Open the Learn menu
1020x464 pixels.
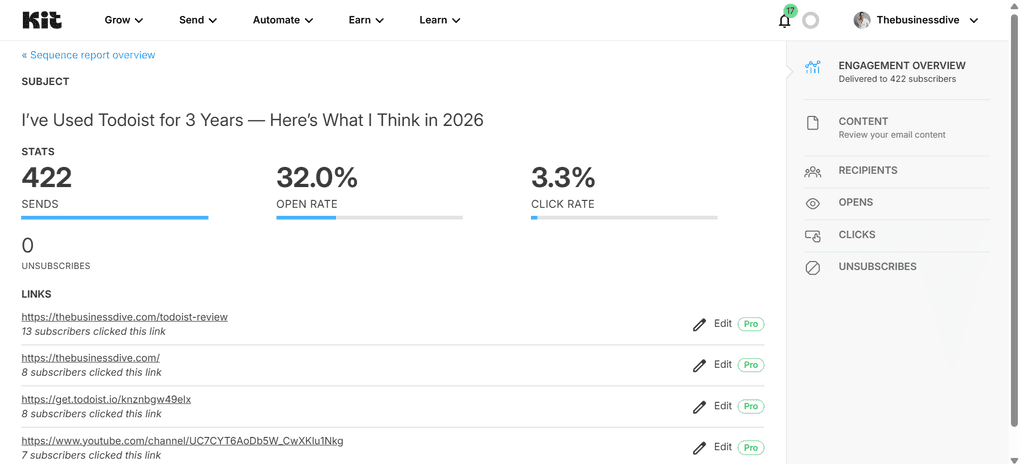tap(440, 20)
